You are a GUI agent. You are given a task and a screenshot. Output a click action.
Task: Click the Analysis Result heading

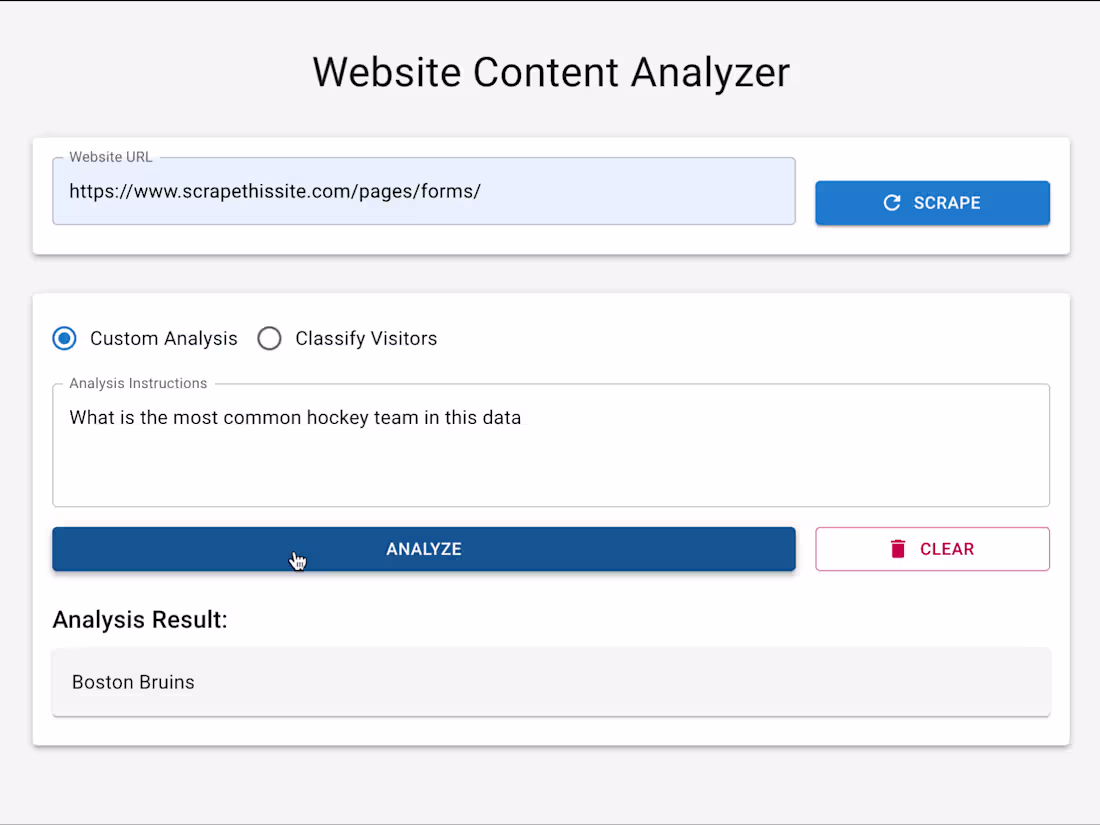[140, 619]
